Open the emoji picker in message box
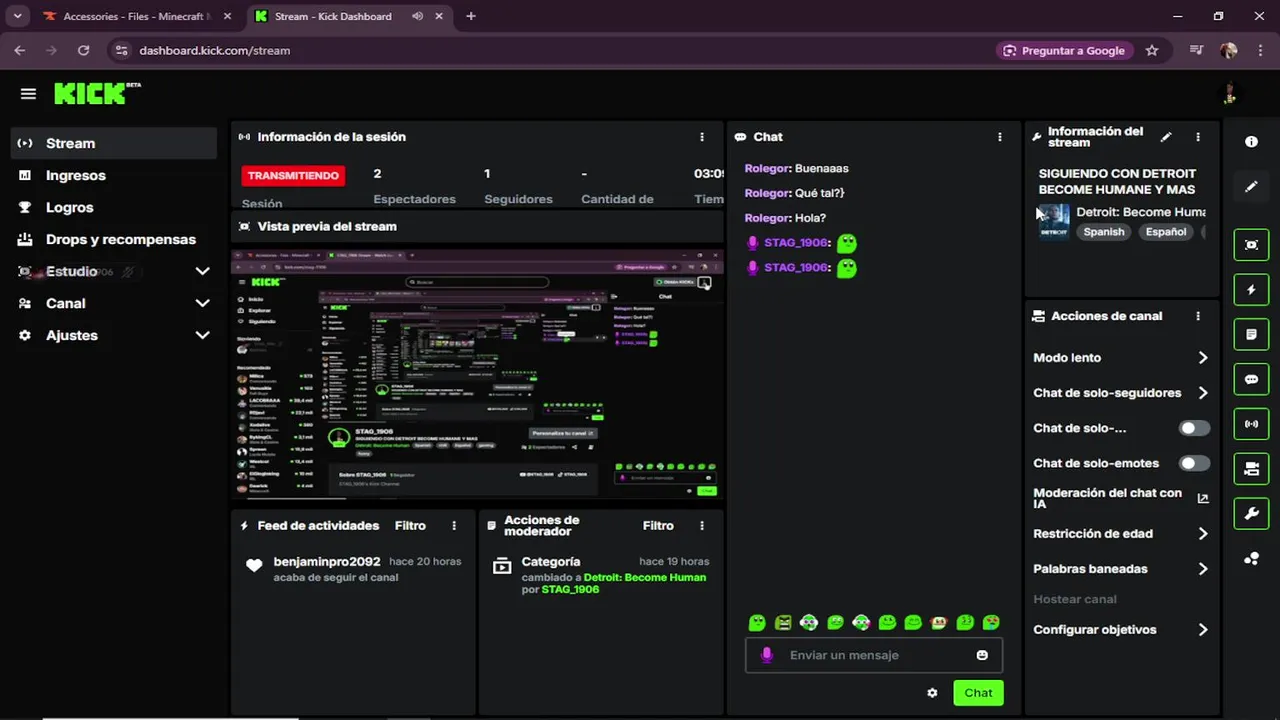1280x720 pixels. point(982,655)
